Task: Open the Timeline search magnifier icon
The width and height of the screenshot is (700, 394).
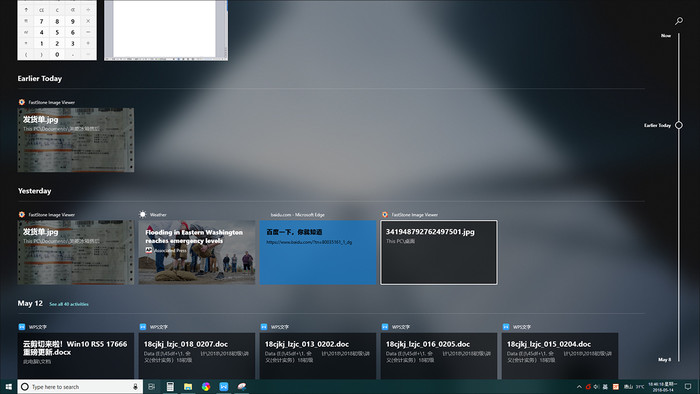Action: [x=679, y=21]
